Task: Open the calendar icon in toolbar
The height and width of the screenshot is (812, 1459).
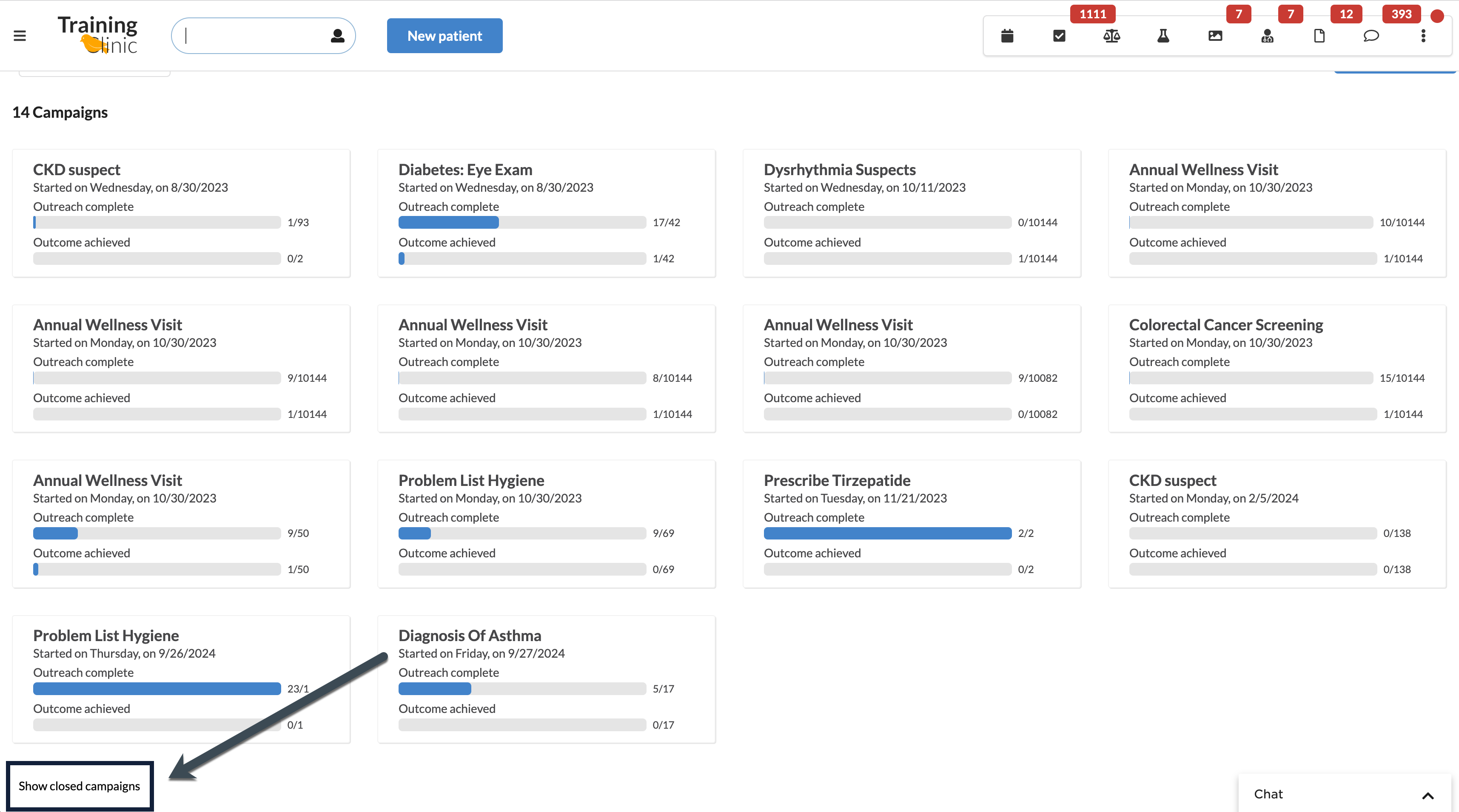Action: point(1007,36)
